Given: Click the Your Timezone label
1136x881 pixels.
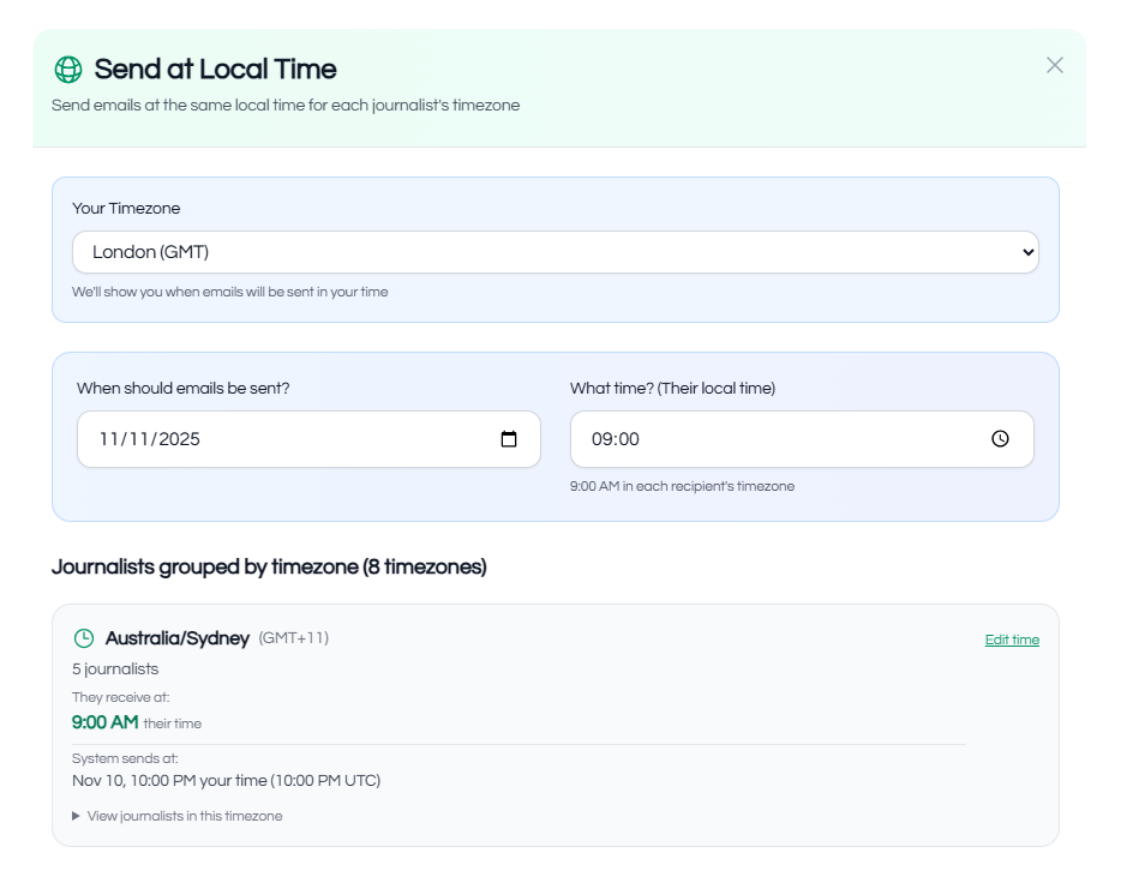Looking at the screenshot, I should (x=126, y=208).
